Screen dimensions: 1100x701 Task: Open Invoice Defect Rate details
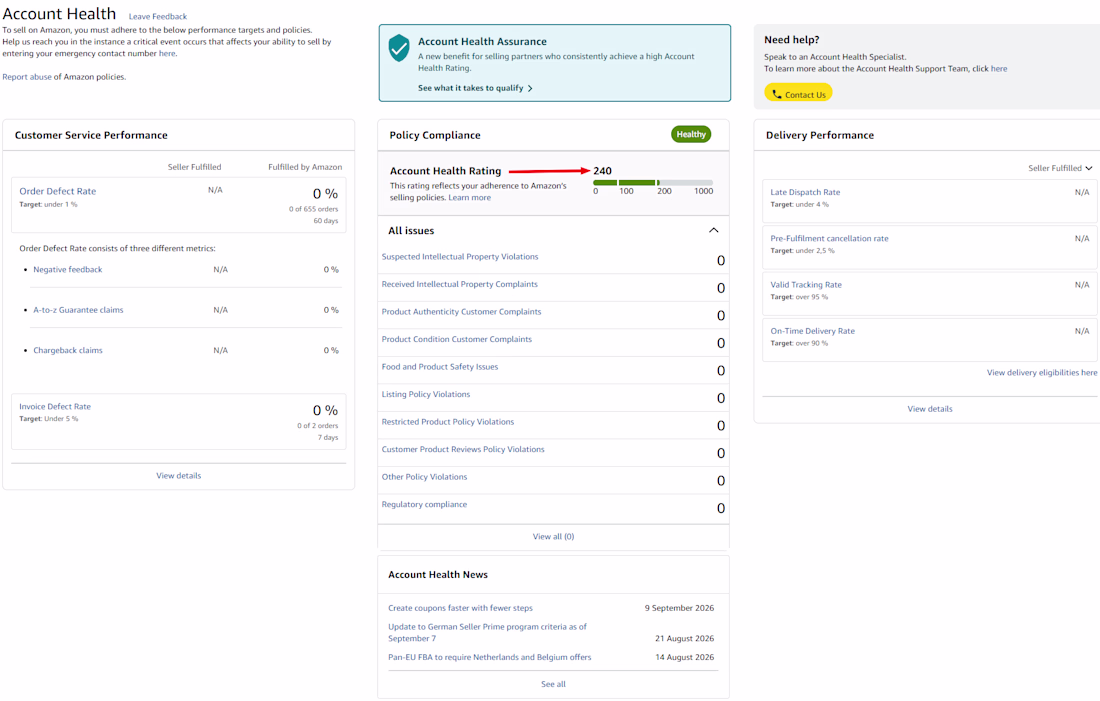tap(55, 406)
